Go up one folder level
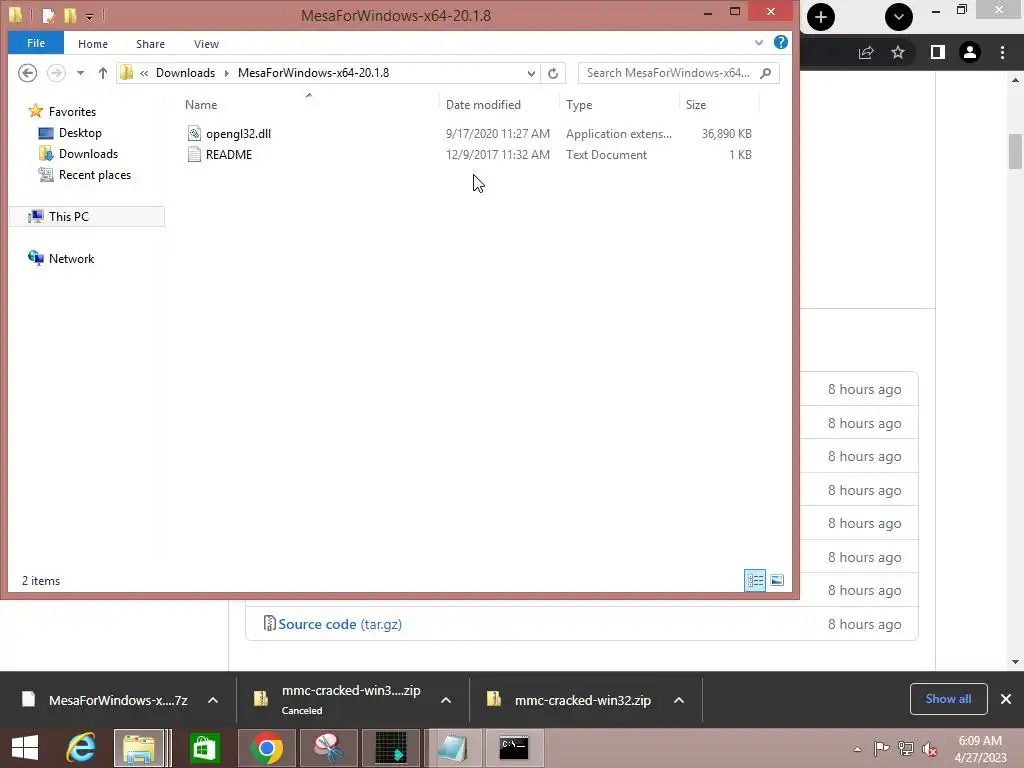The image size is (1024, 768). 103,73
